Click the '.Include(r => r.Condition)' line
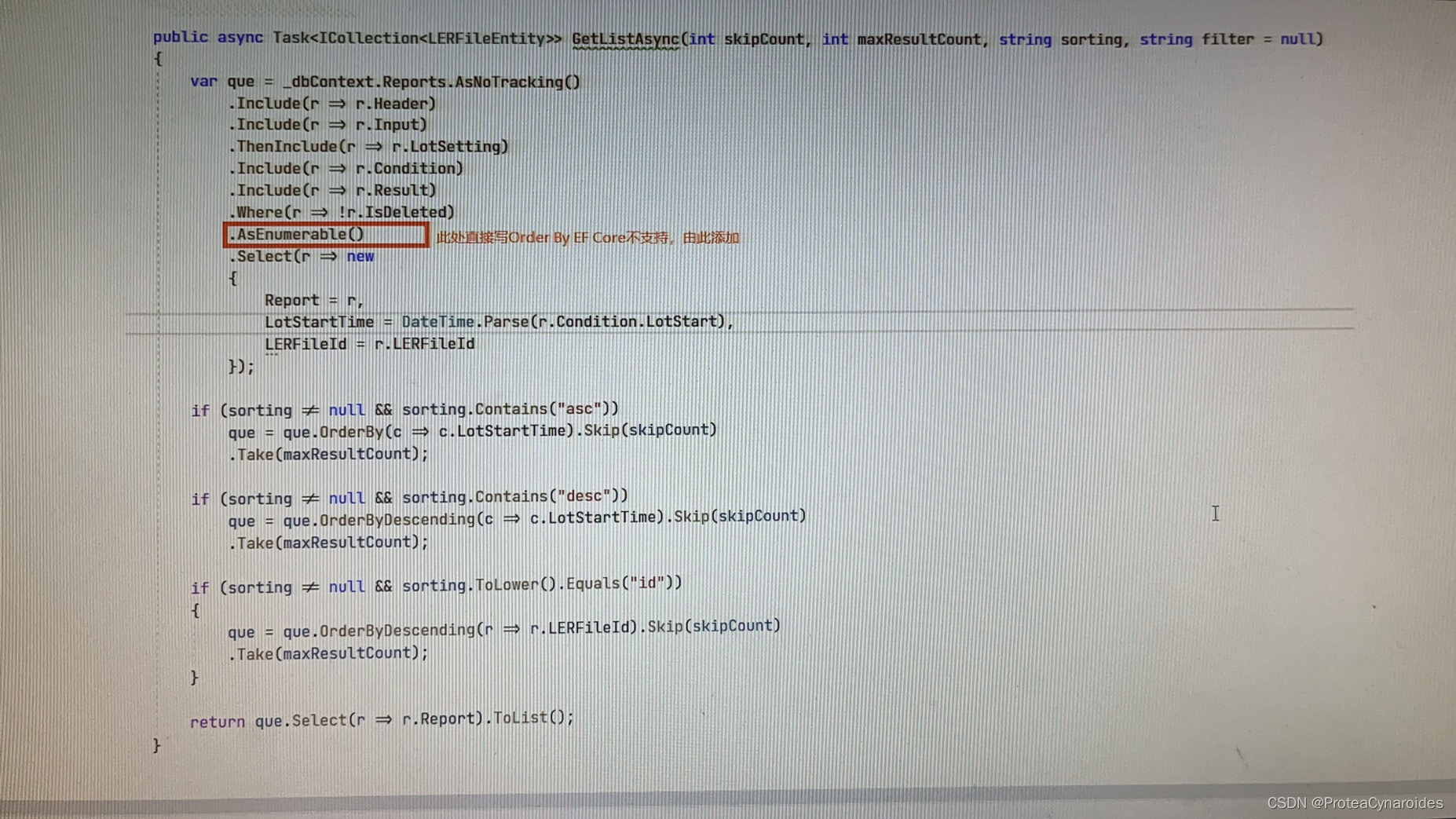The image size is (1456, 819). tap(346, 168)
